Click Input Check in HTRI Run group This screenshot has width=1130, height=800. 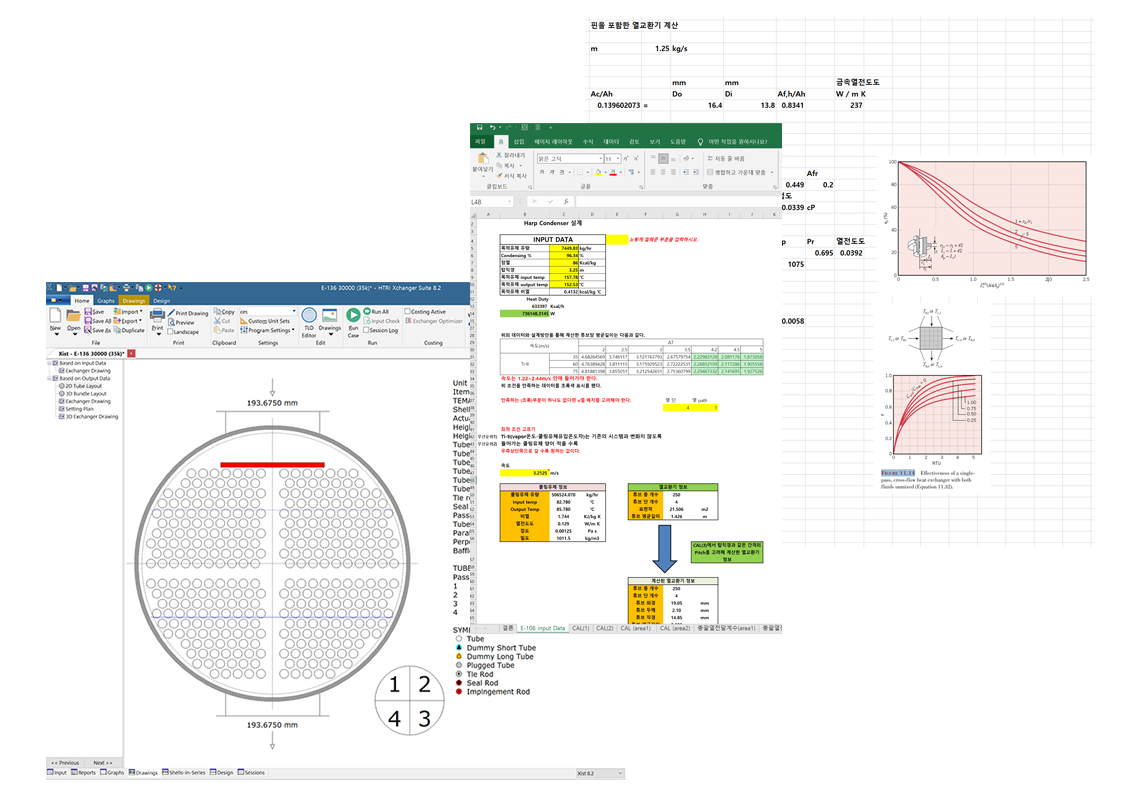pos(381,321)
